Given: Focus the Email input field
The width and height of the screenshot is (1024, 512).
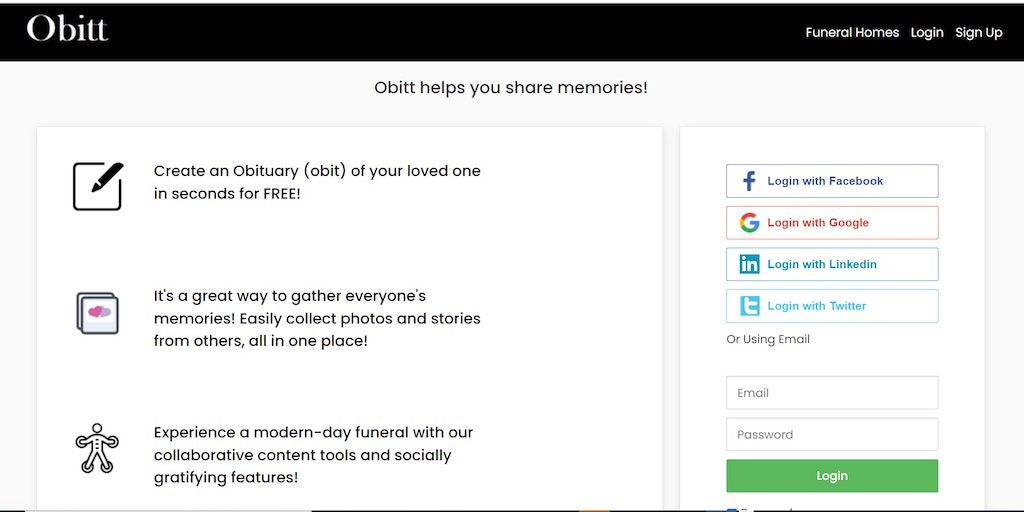Looking at the screenshot, I should [832, 393].
